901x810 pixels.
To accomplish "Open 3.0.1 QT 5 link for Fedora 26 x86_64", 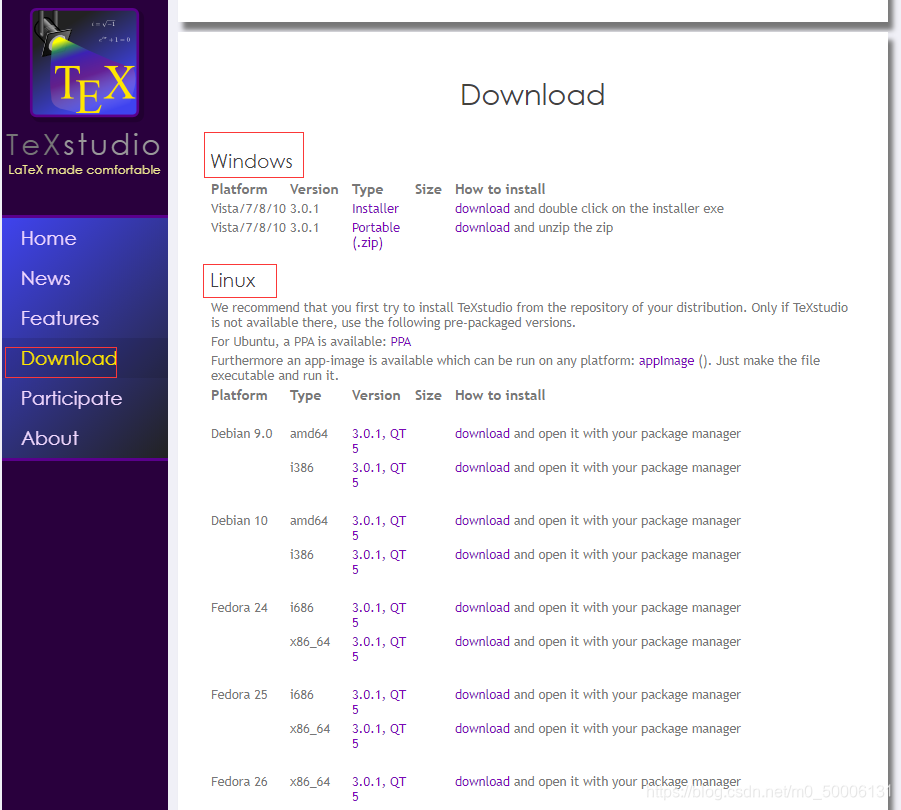I will [379, 789].
